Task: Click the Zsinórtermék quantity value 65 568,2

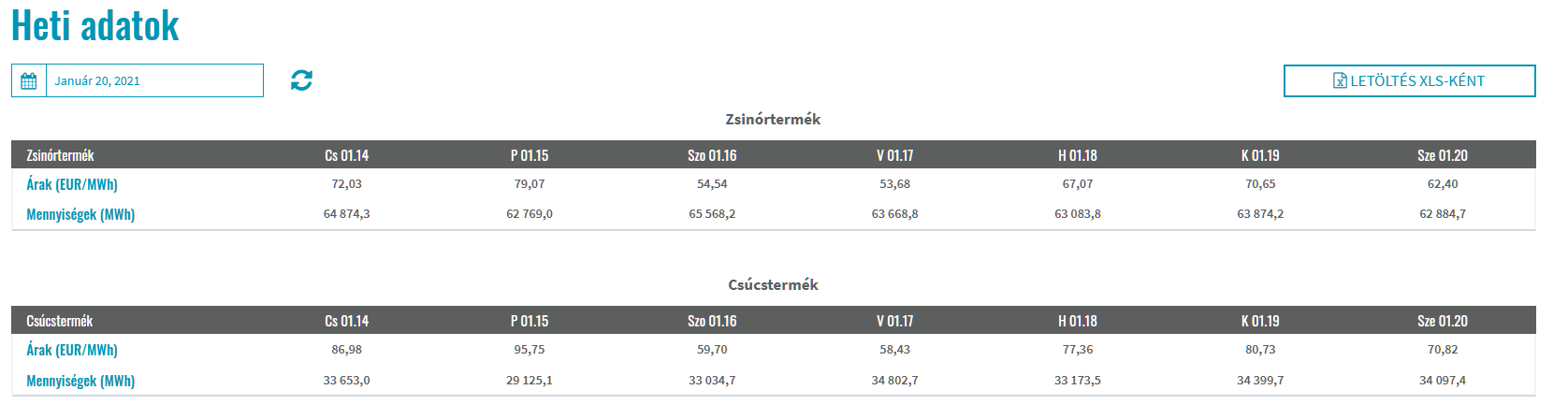Action: pos(712,214)
